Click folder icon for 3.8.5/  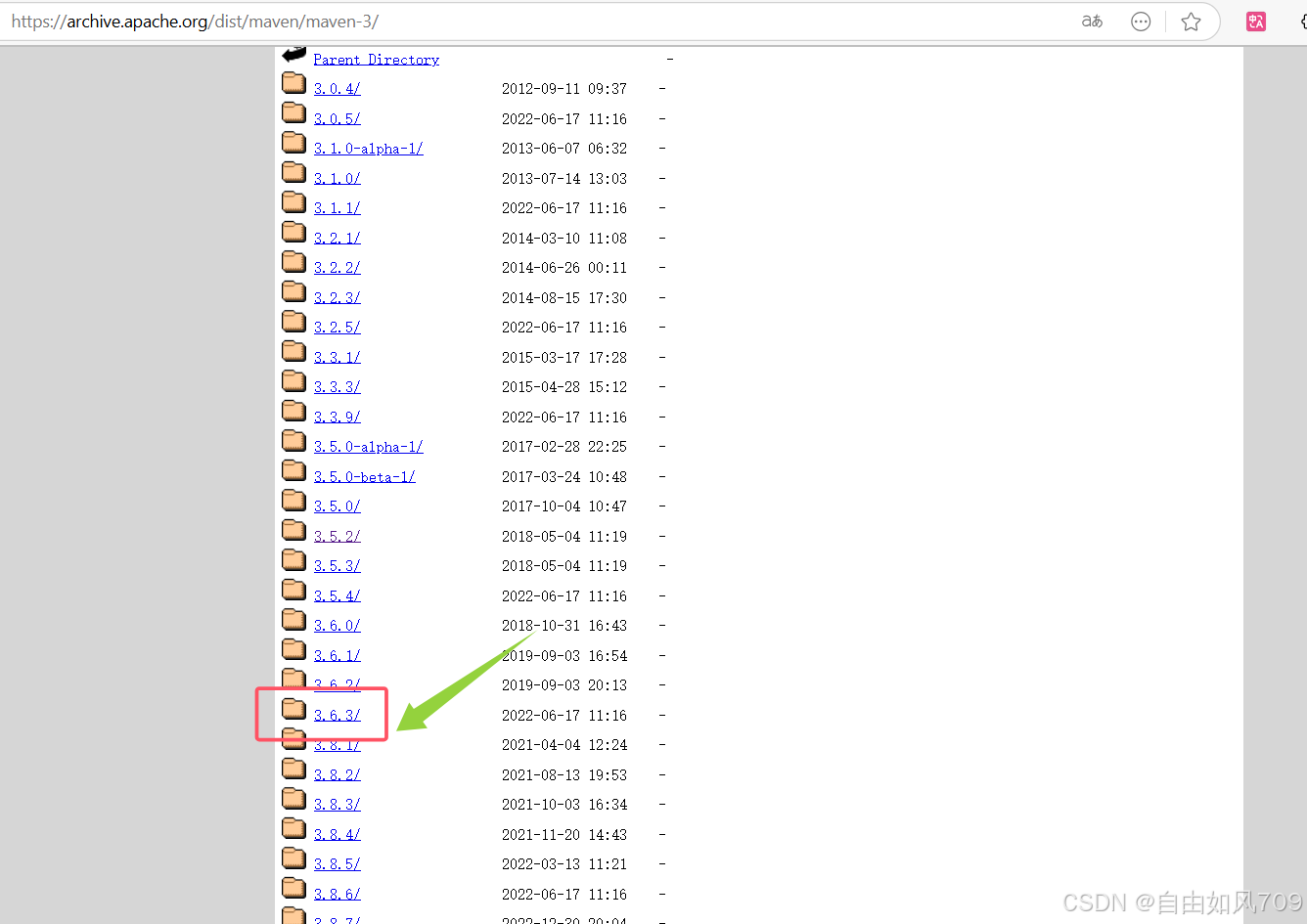[293, 858]
